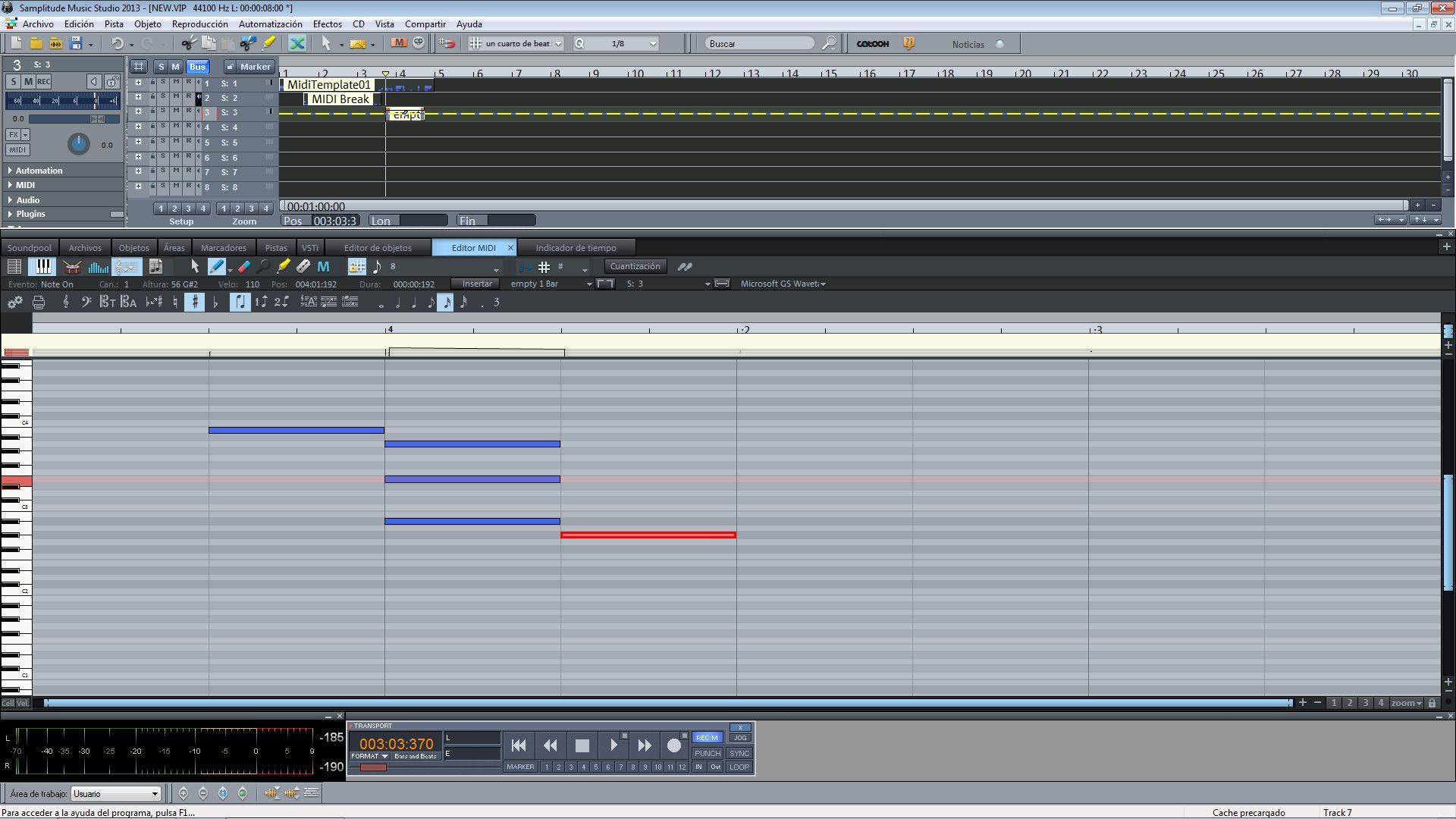Select the eraser tool in MIDI editor
The width and height of the screenshot is (1456, 819).
243,267
